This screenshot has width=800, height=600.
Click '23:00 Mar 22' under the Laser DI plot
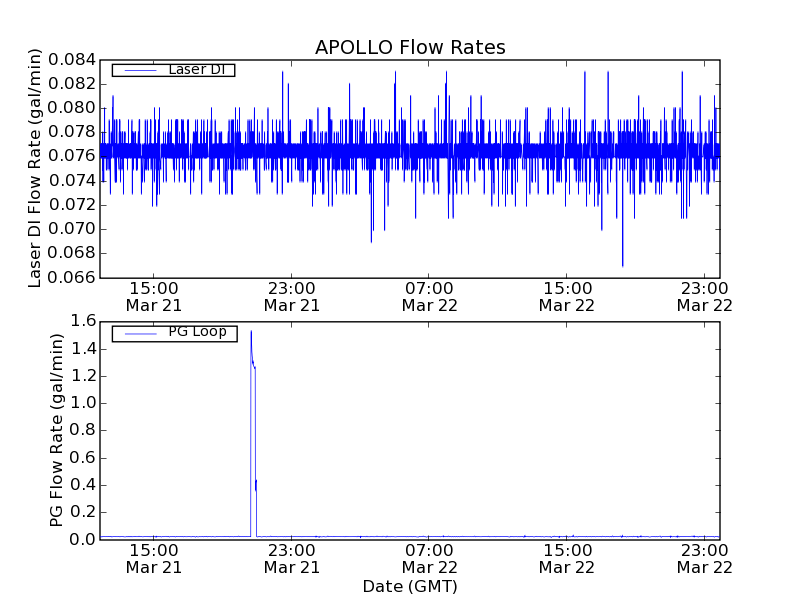(x=705, y=297)
